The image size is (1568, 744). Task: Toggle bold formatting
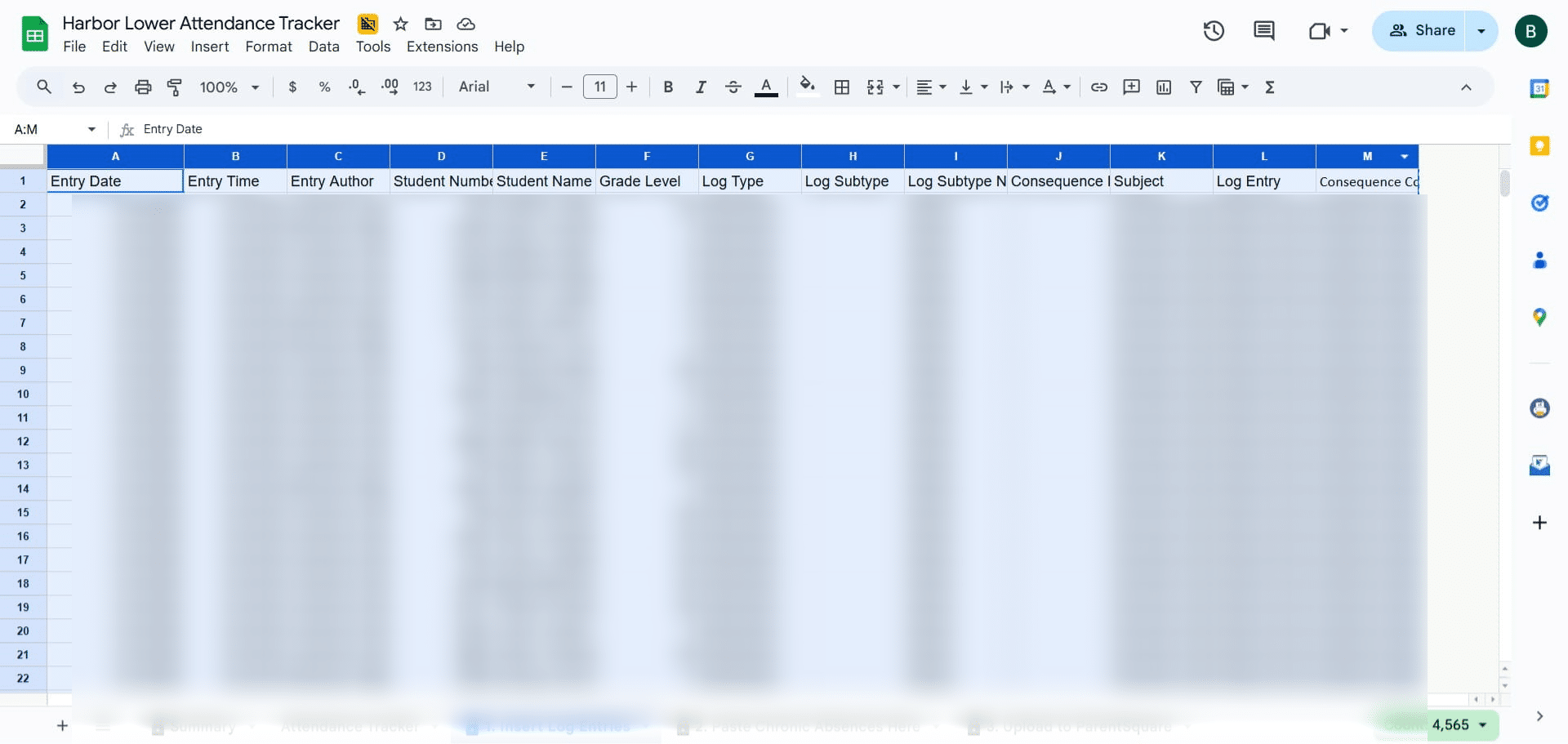[668, 87]
